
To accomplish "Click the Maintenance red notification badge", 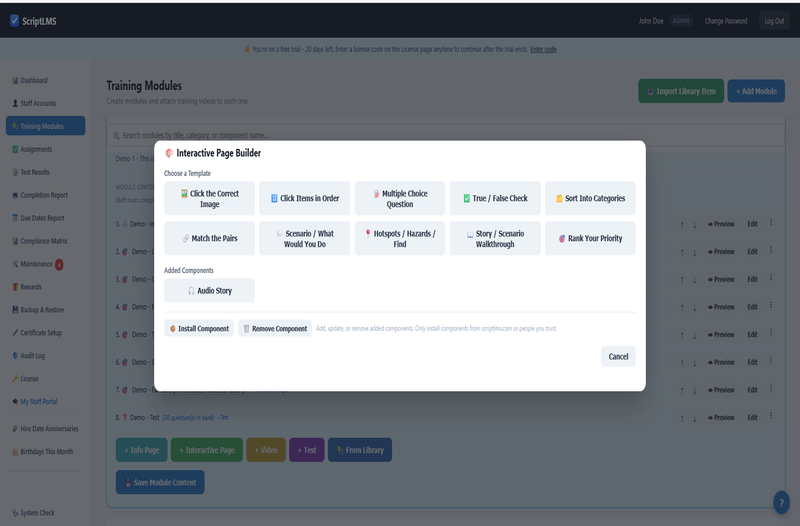I will click(59, 264).
